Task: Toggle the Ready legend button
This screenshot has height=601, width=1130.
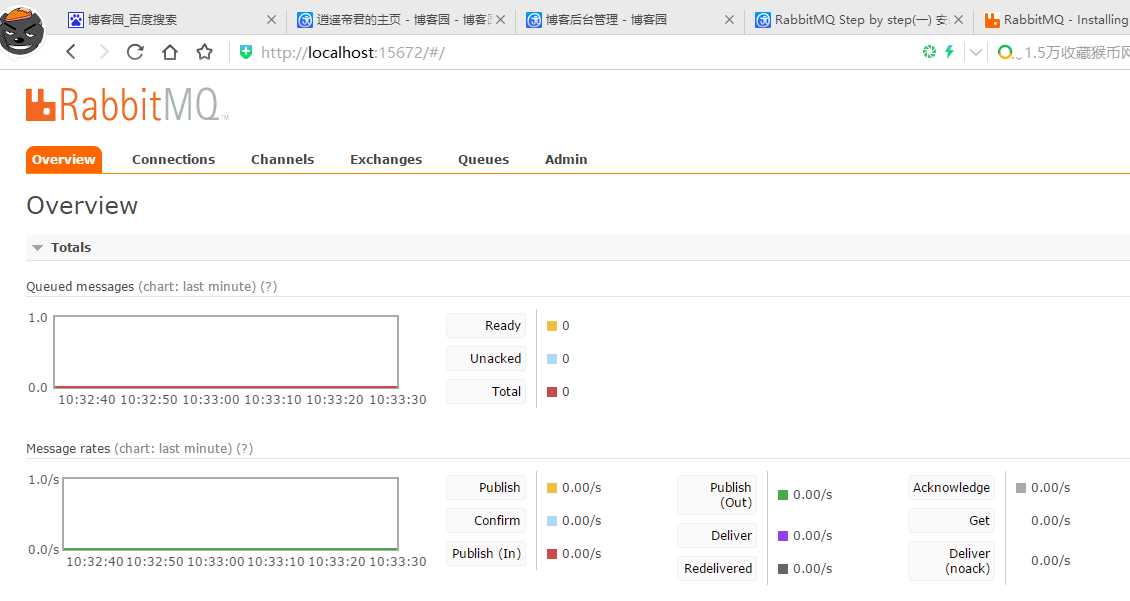Action: pyautogui.click(x=486, y=326)
